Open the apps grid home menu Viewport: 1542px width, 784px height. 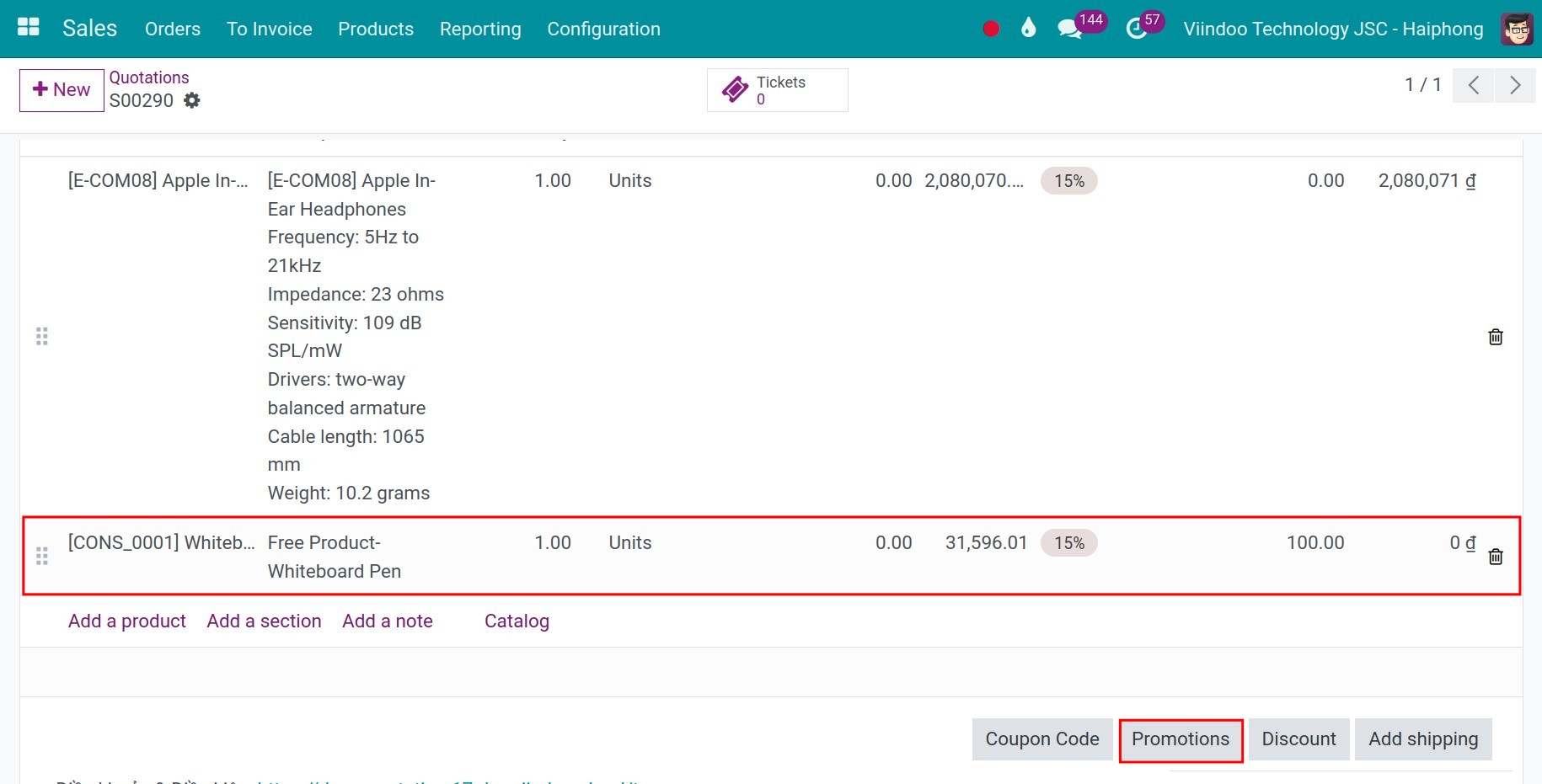click(29, 28)
